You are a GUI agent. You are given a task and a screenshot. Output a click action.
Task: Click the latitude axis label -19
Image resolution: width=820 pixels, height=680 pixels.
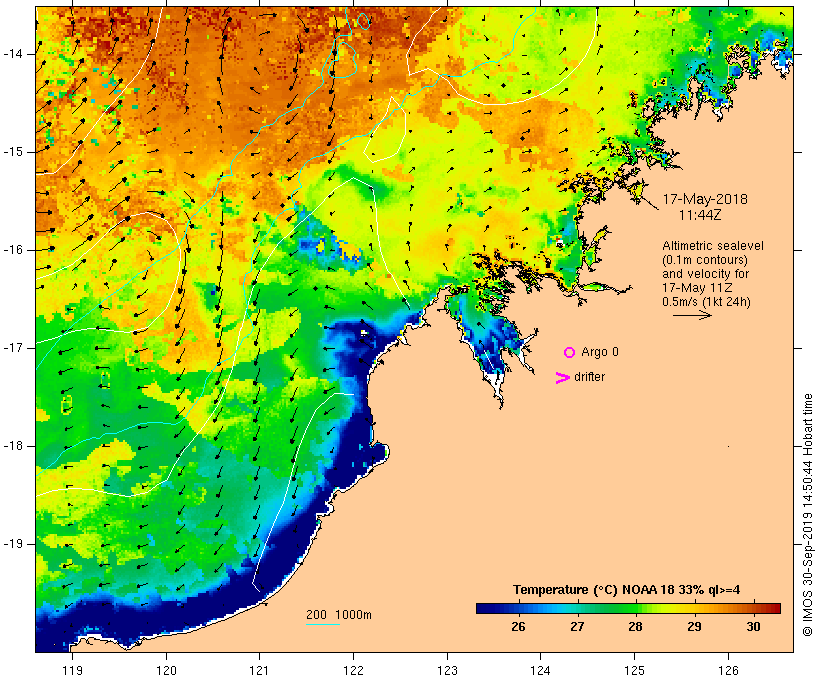click(12, 544)
